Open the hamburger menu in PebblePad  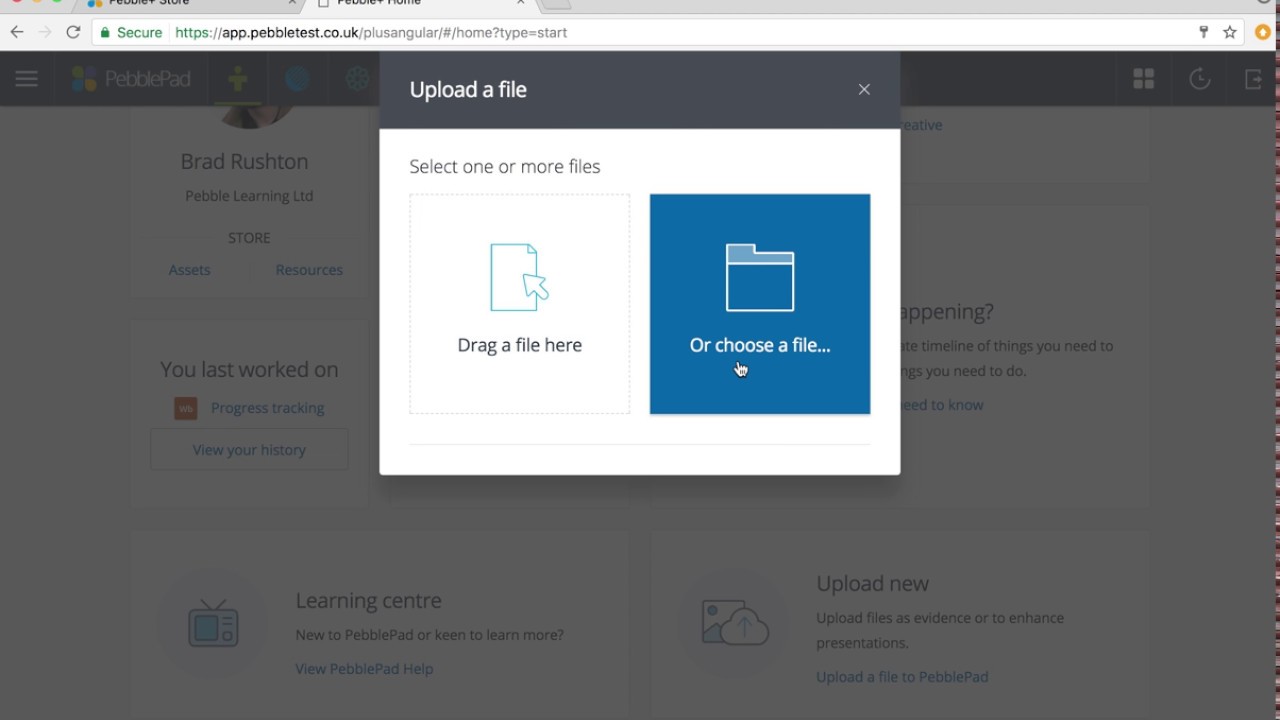coord(27,79)
